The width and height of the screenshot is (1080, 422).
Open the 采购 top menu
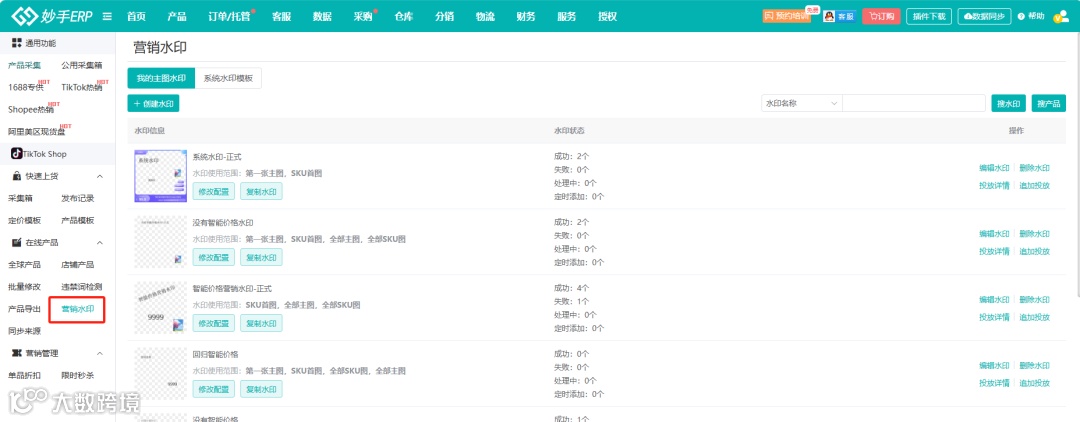(x=363, y=17)
